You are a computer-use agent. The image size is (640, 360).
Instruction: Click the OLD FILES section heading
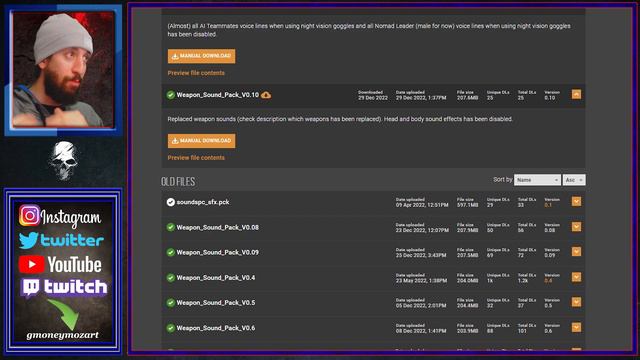(178, 182)
